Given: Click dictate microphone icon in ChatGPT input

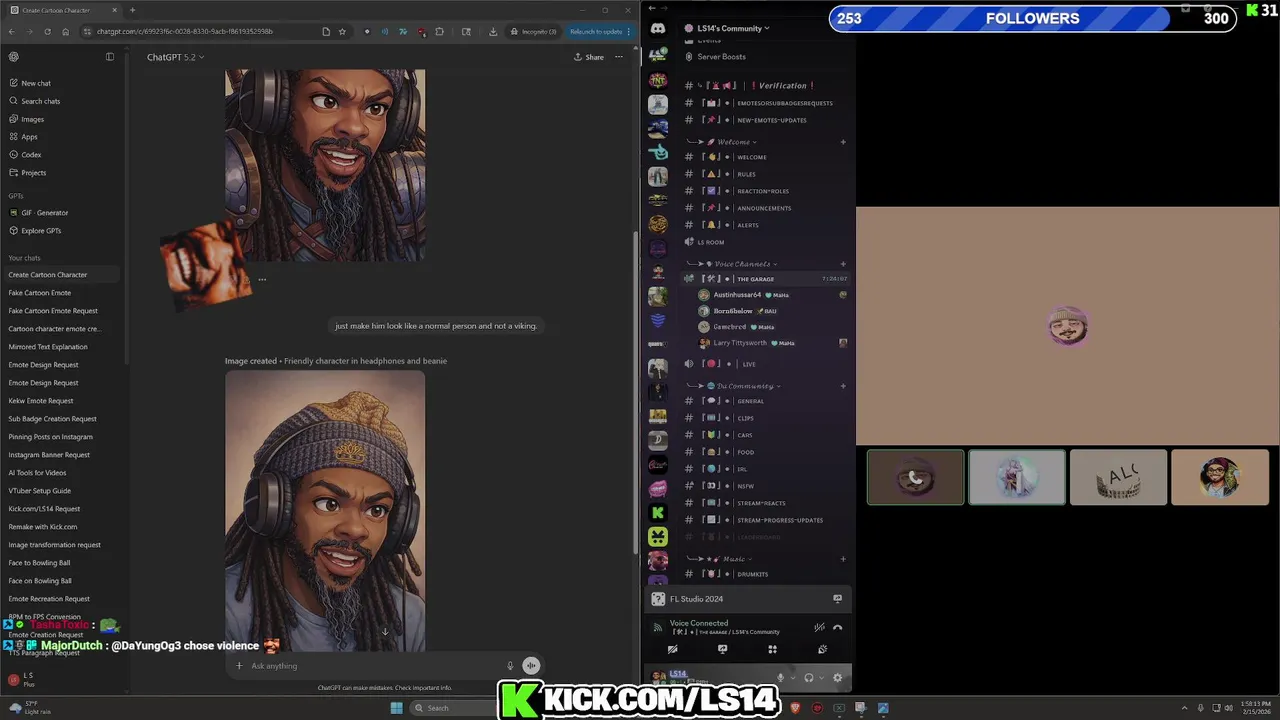Looking at the screenshot, I should coord(510,666).
